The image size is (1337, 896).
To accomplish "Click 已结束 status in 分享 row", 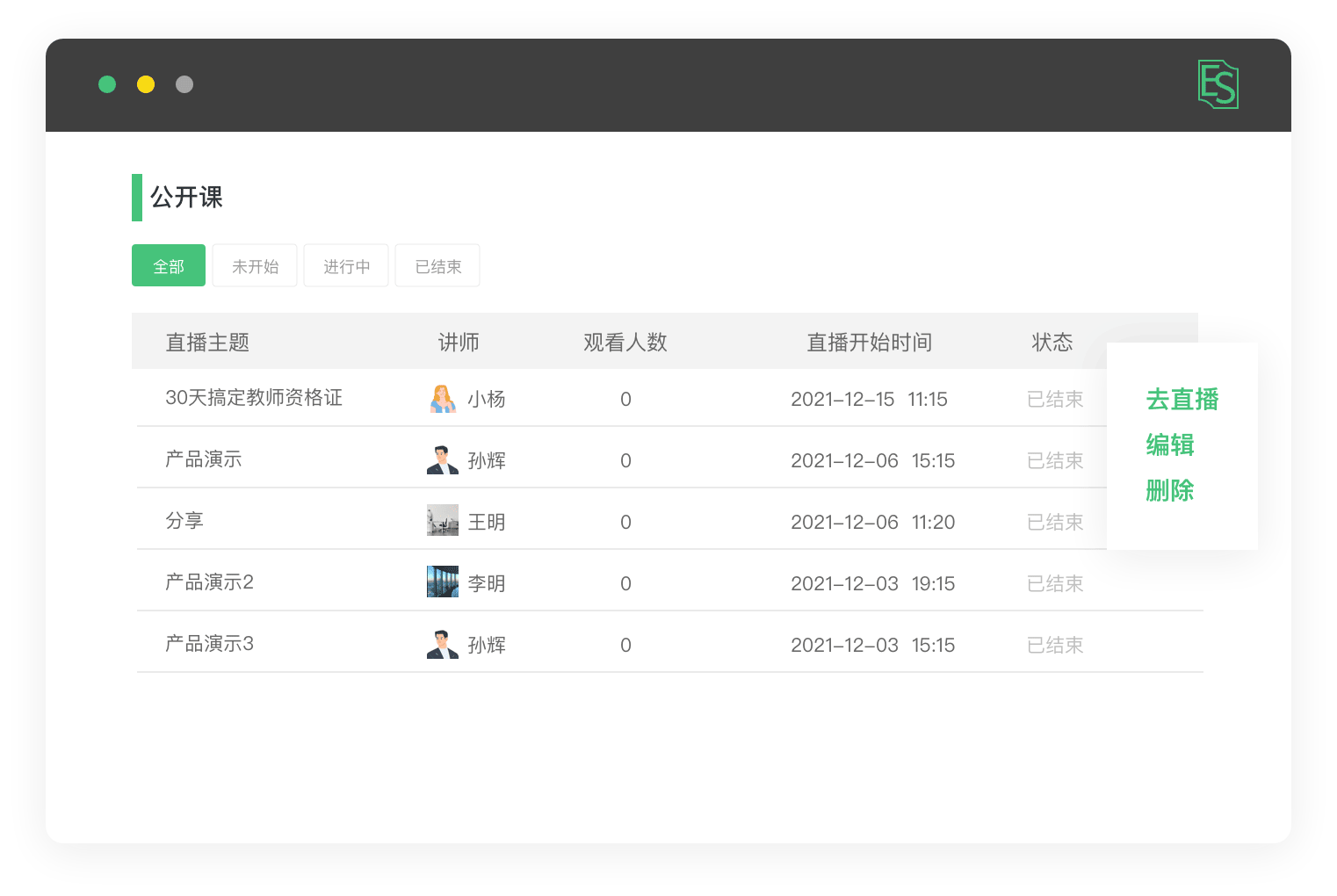I will [x=1055, y=523].
